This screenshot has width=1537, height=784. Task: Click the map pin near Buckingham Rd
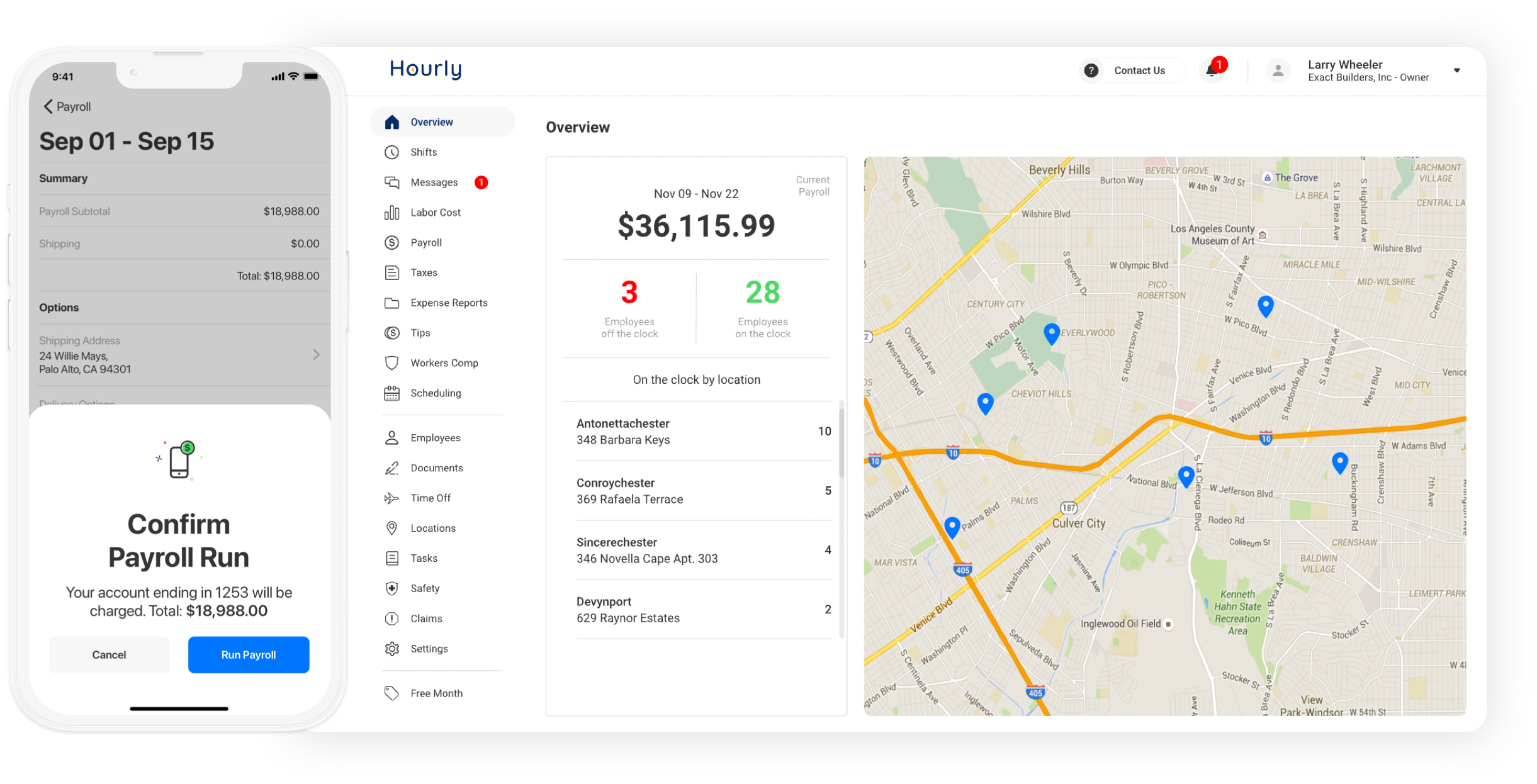tap(1340, 463)
